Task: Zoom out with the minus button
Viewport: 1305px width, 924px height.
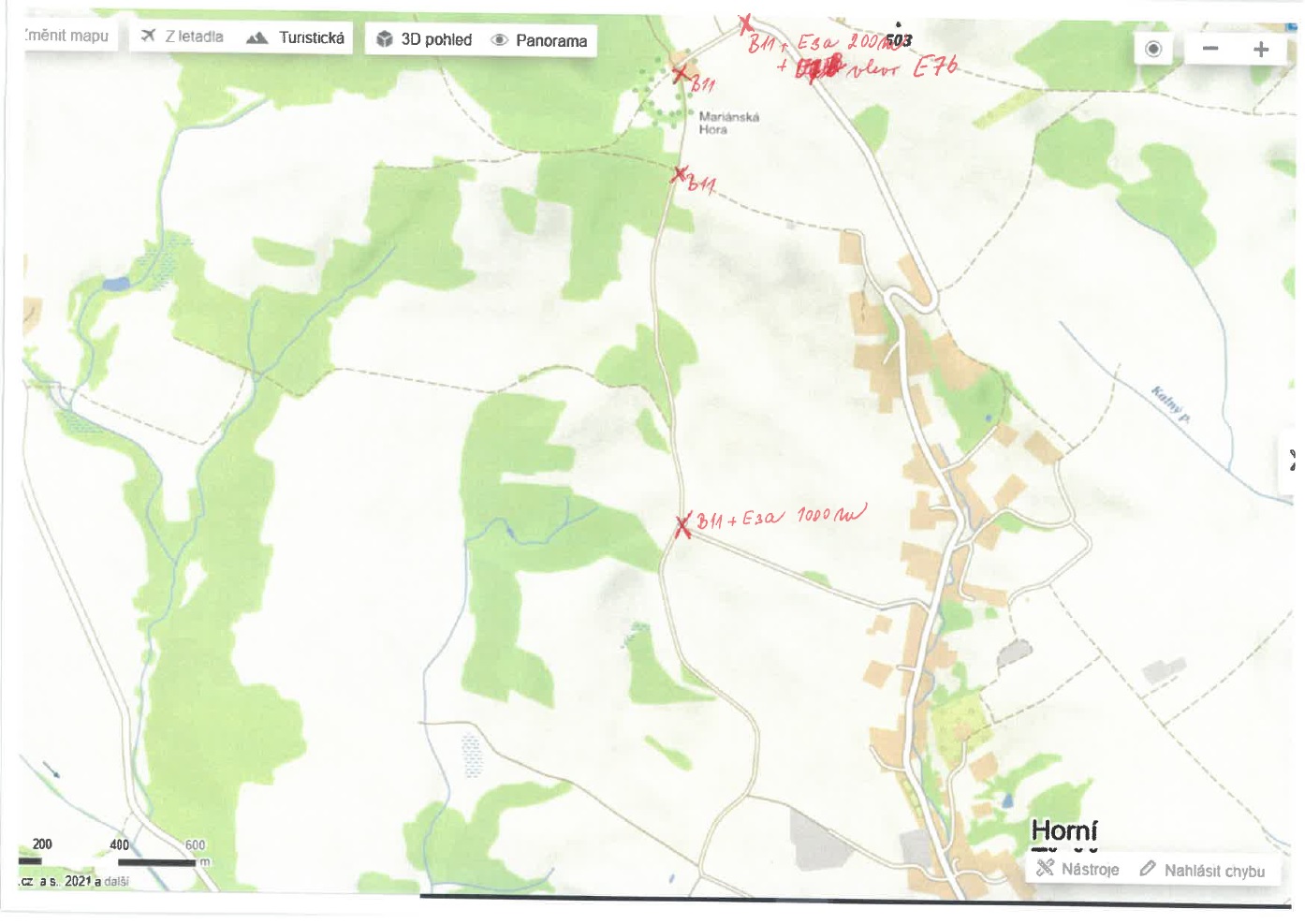Action: click(x=1210, y=49)
